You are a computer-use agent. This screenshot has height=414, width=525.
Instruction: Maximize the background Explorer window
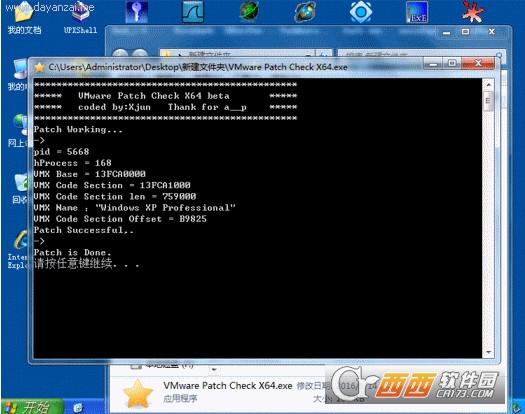tap(465, 32)
